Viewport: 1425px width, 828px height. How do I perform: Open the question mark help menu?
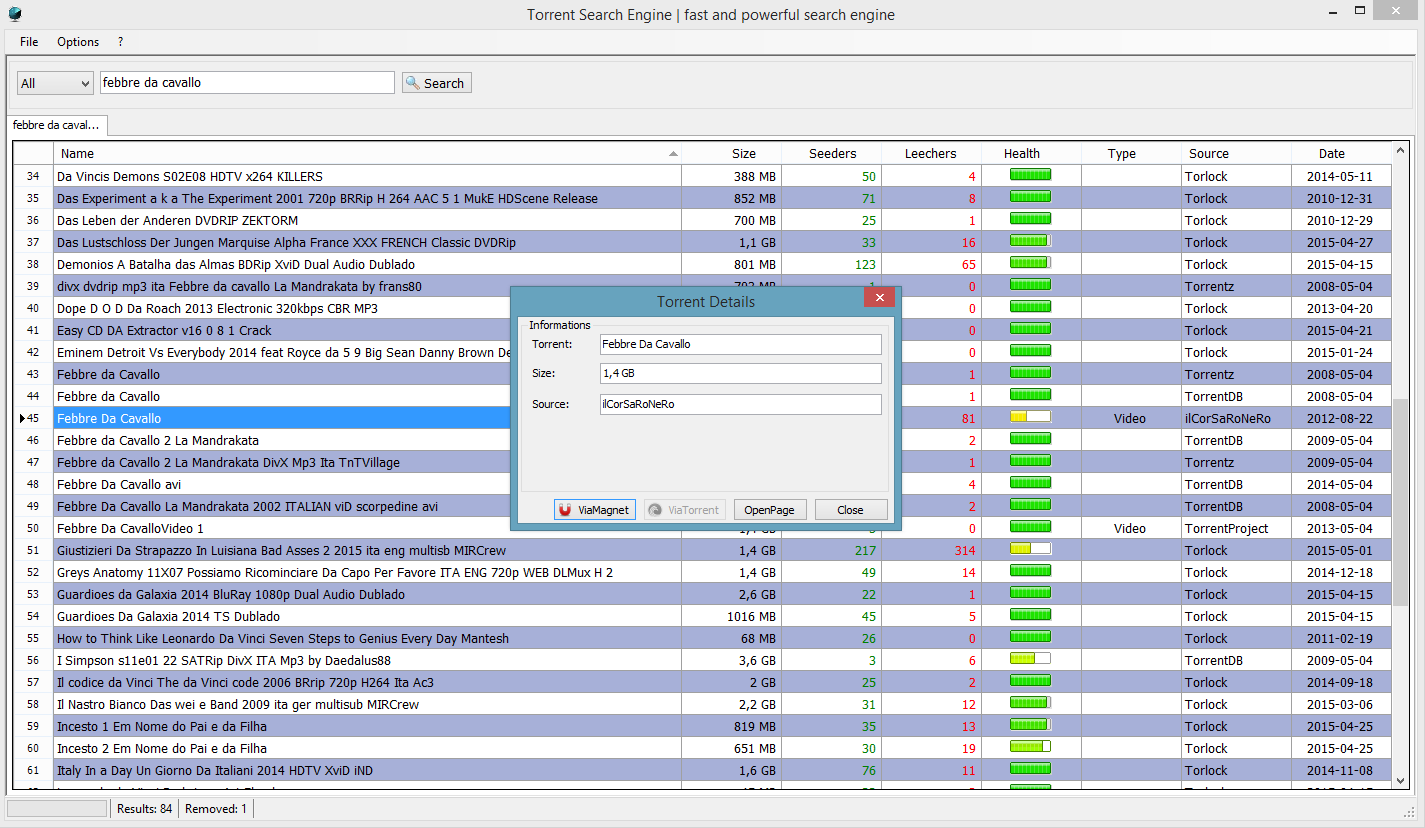coord(120,42)
